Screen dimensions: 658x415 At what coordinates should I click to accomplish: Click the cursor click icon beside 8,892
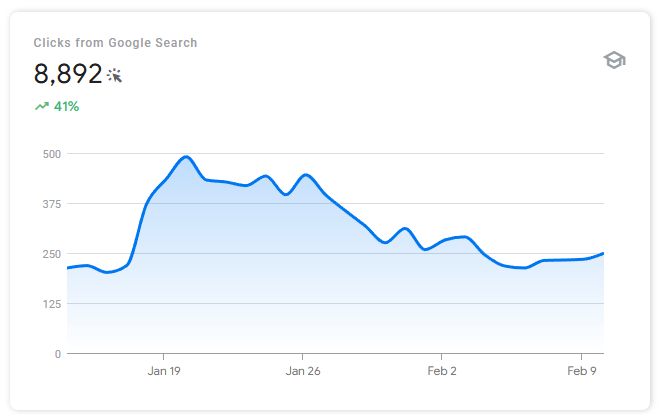(x=115, y=75)
